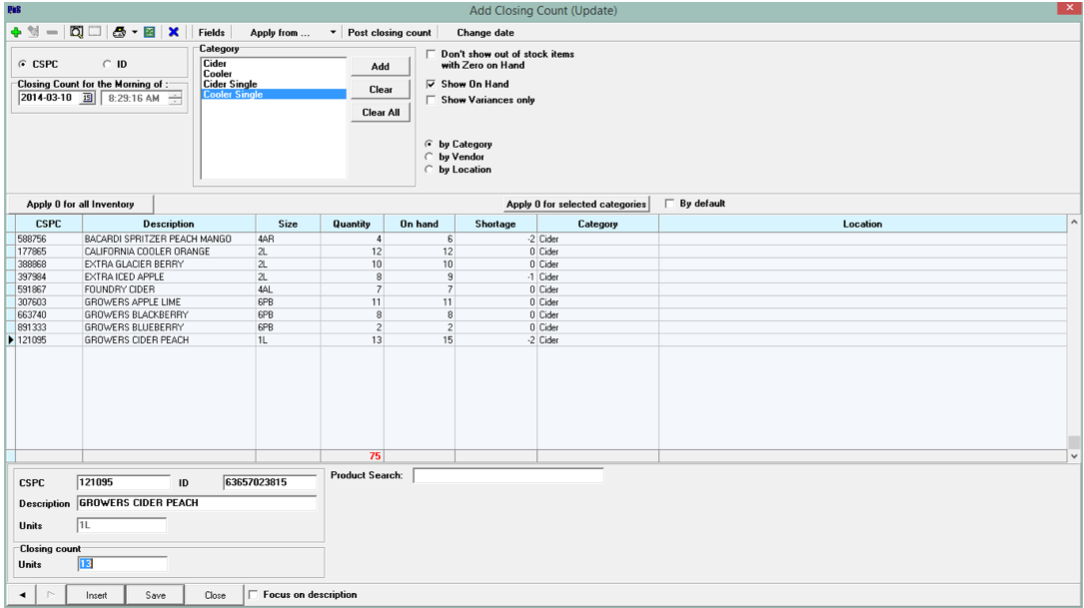Click the printer icon in toolbar
1084x608 pixels.
[x=120, y=32]
